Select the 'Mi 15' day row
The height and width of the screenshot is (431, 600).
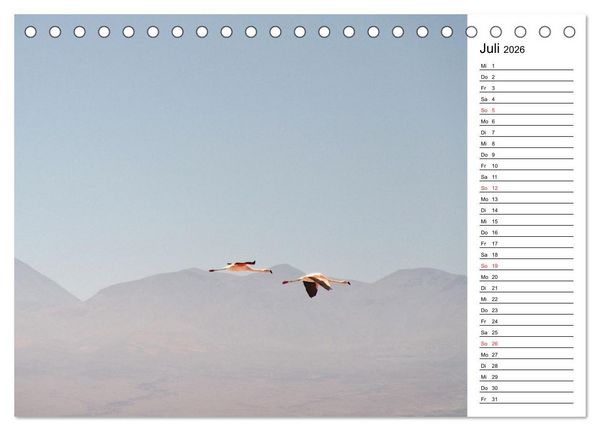pyautogui.click(x=527, y=221)
